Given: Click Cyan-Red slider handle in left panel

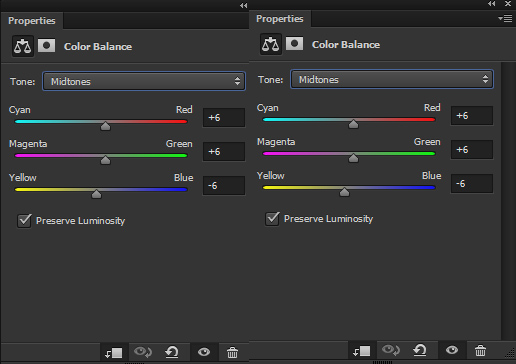Looking at the screenshot, I should tap(105, 126).
